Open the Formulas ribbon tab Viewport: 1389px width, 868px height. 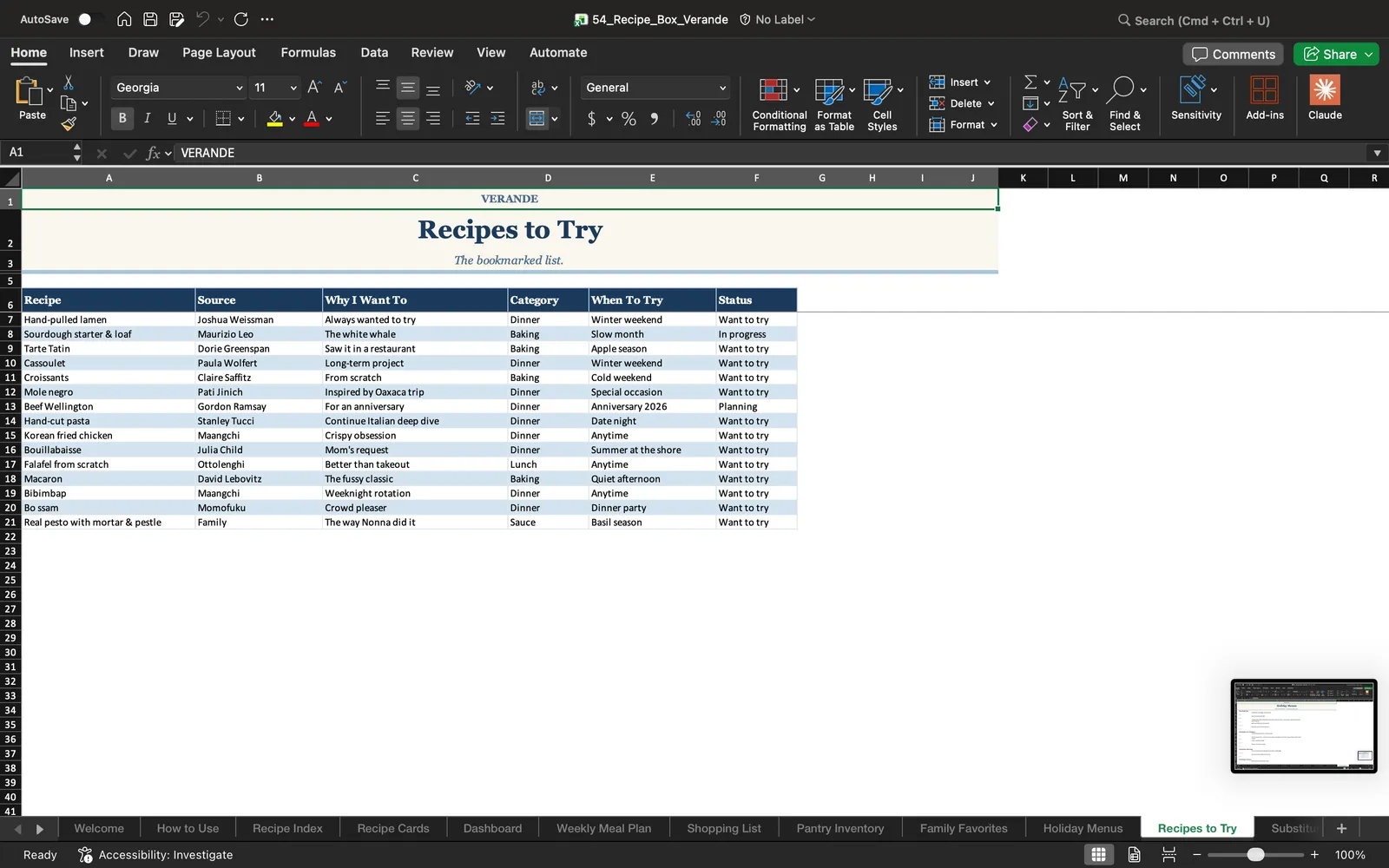pyautogui.click(x=308, y=52)
